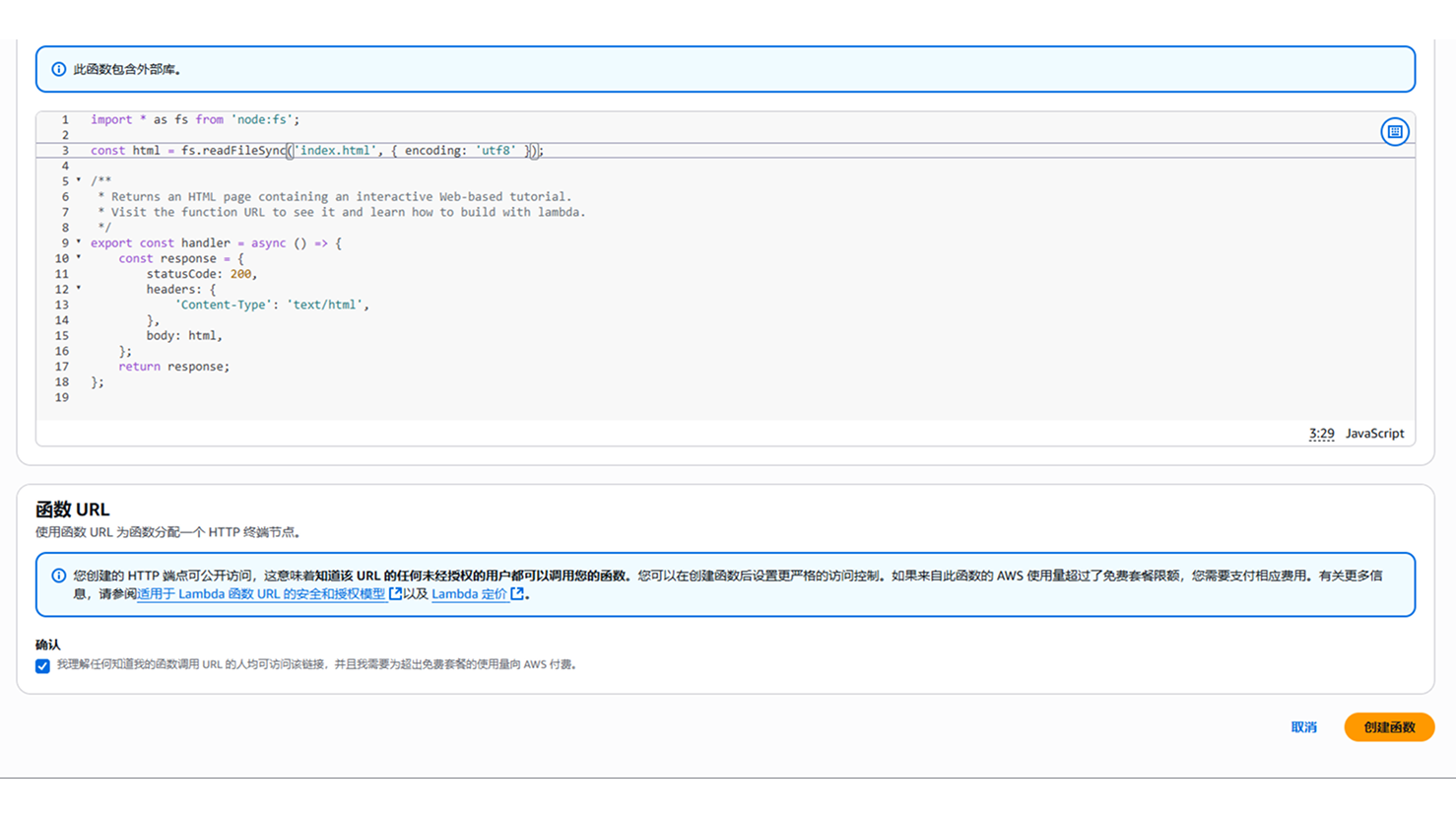Click the 'text/html' value on line 13
This screenshot has height=818, width=1456.
pyautogui.click(x=325, y=305)
